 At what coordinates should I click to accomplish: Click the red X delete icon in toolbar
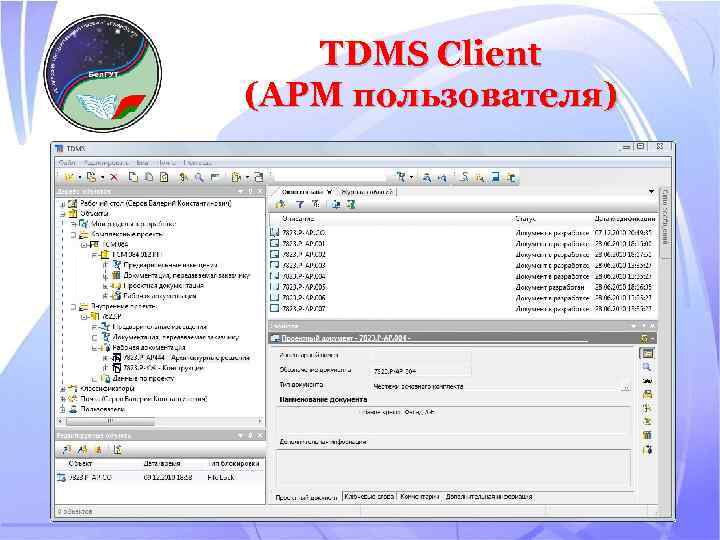tap(114, 177)
